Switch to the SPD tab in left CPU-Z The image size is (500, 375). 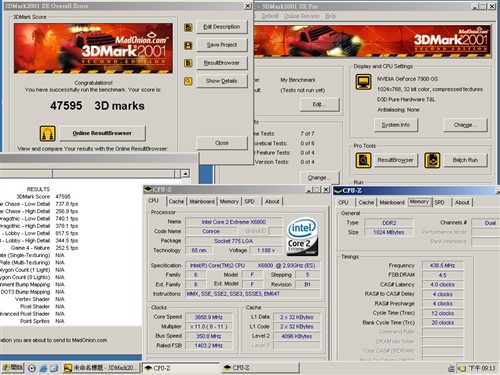[249, 201]
